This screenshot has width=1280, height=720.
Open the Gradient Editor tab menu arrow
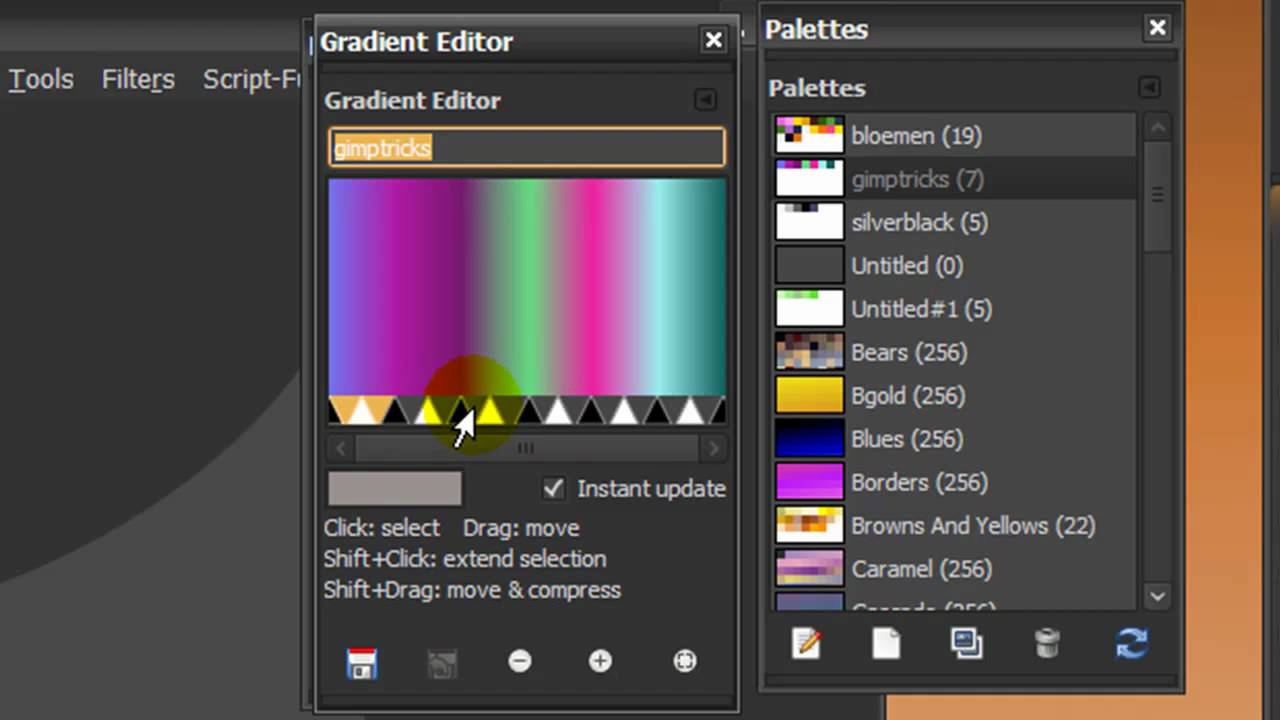[x=705, y=100]
